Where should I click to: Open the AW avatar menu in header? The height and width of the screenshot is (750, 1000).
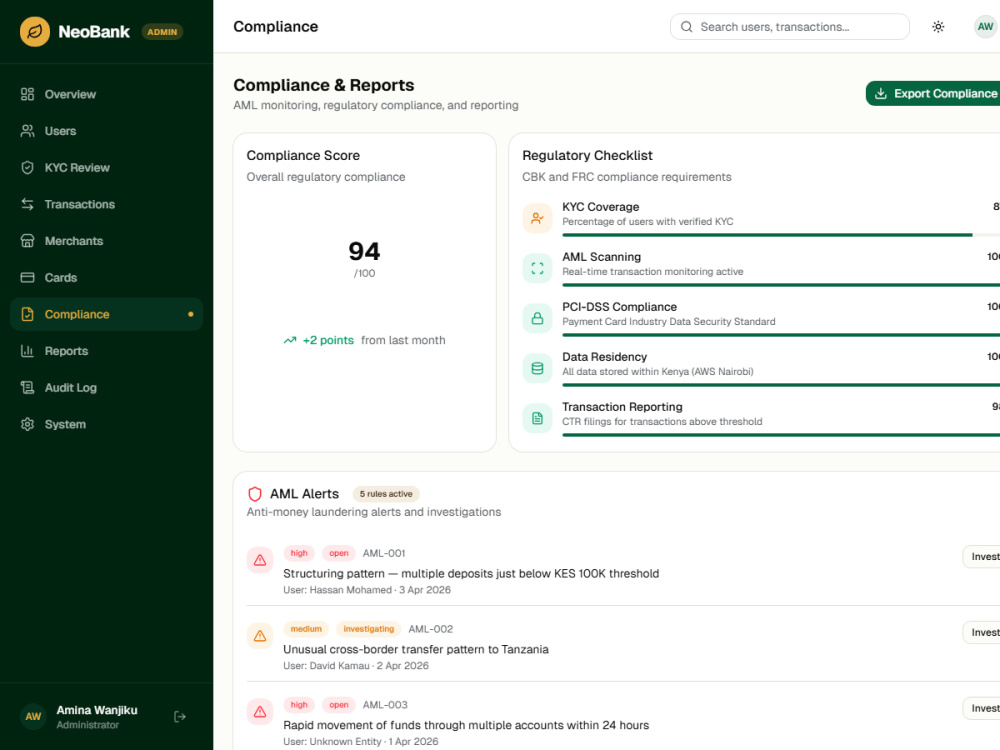pyautogui.click(x=985, y=27)
